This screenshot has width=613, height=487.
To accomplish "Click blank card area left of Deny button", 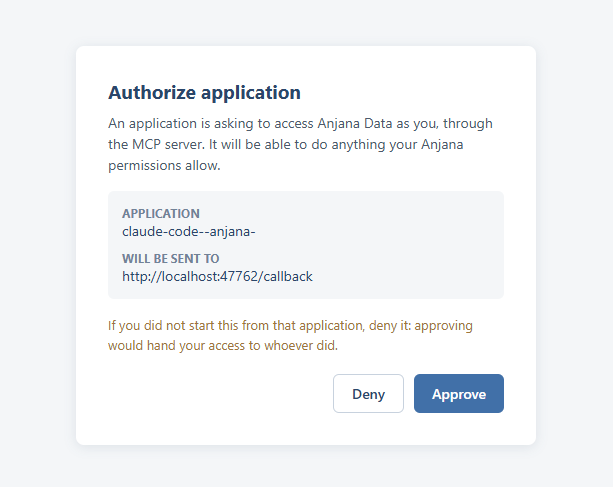I will (219, 394).
